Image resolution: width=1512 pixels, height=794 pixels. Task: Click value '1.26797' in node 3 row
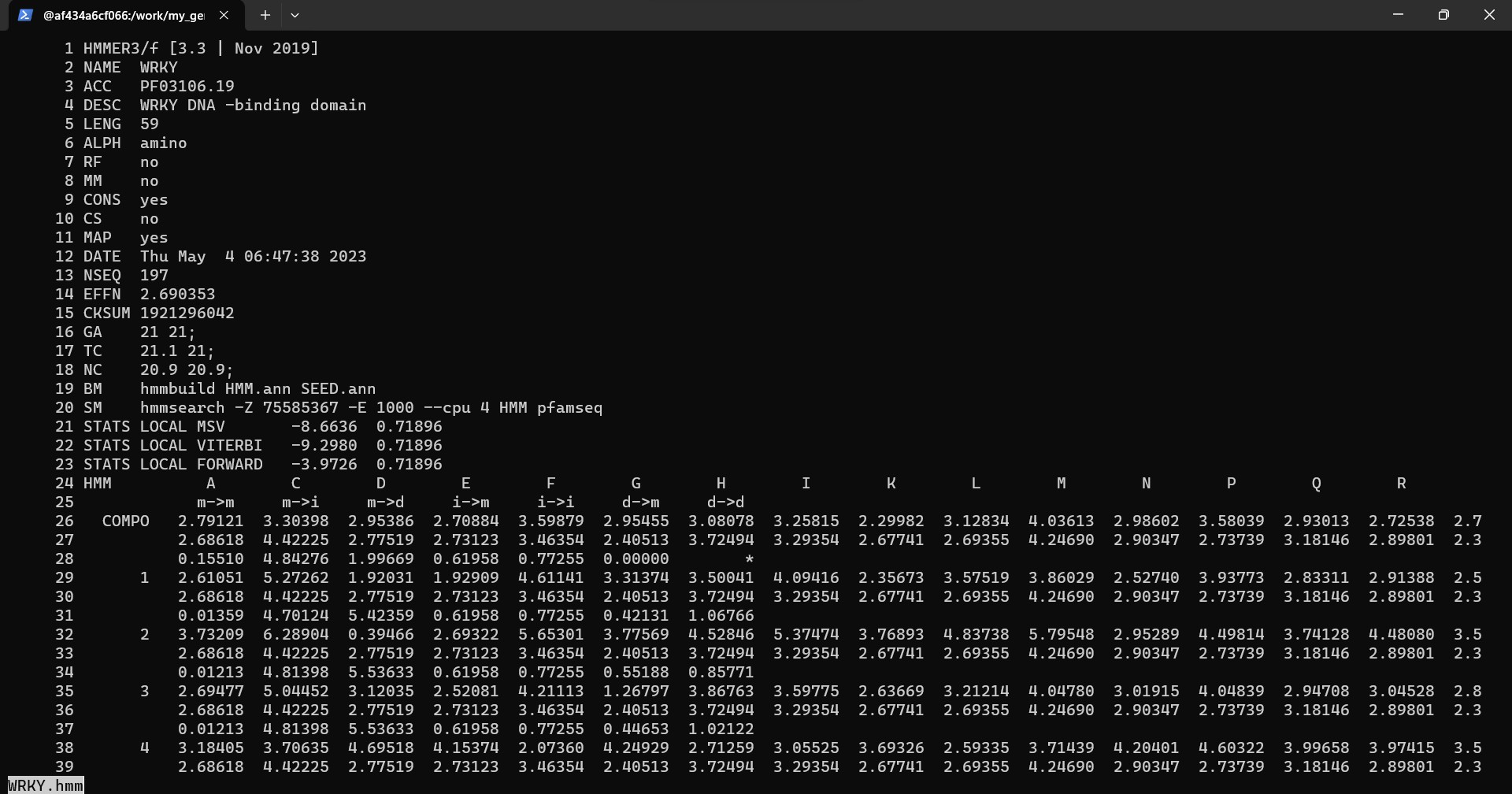636,691
